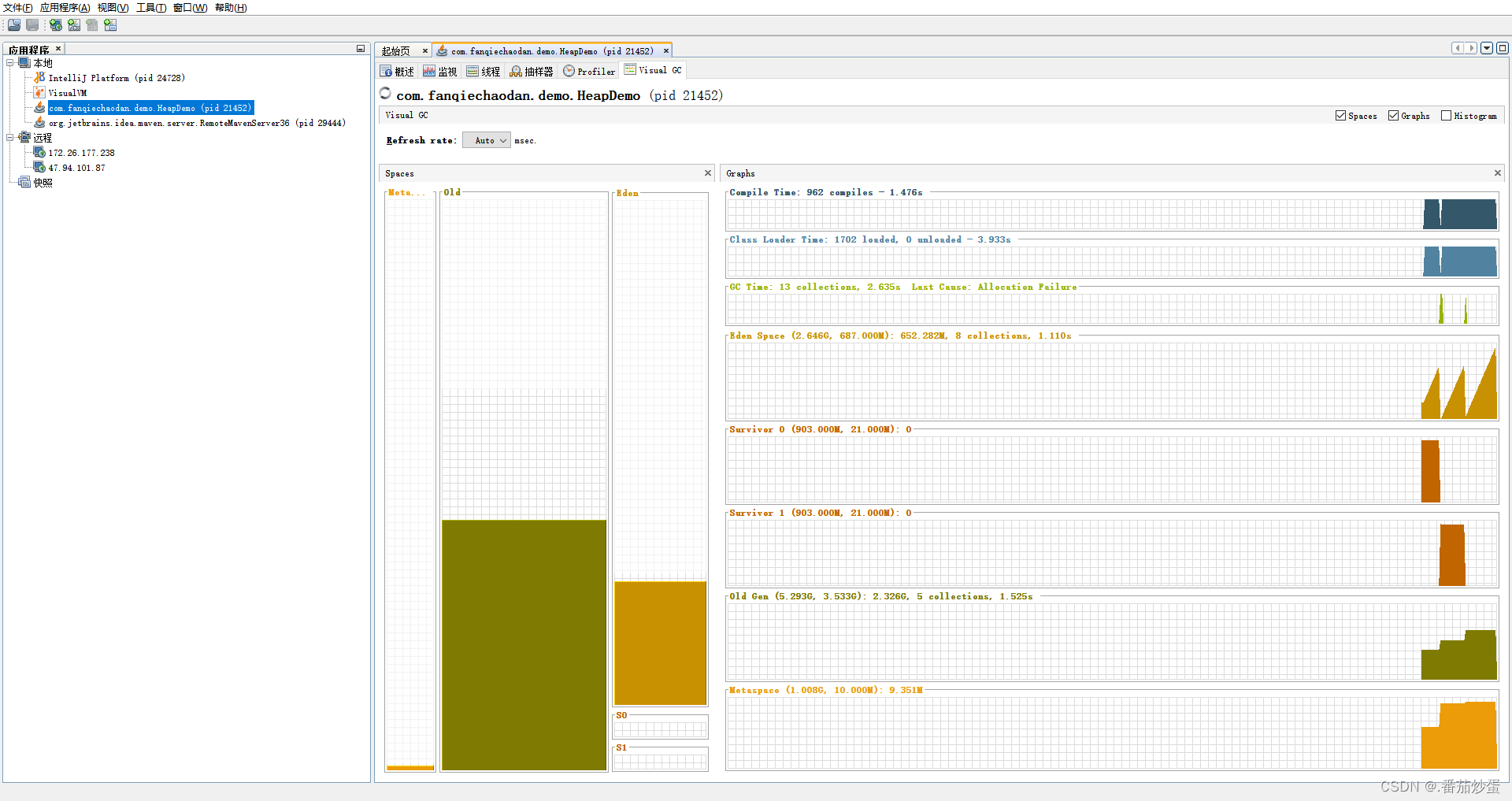Select RemoteMavenServer36 (pid 29444) row
This screenshot has height=801, width=1512.
(x=197, y=123)
